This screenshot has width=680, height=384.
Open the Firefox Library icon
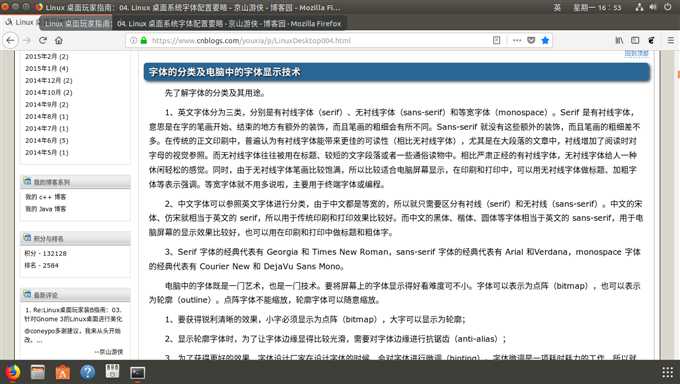point(619,40)
